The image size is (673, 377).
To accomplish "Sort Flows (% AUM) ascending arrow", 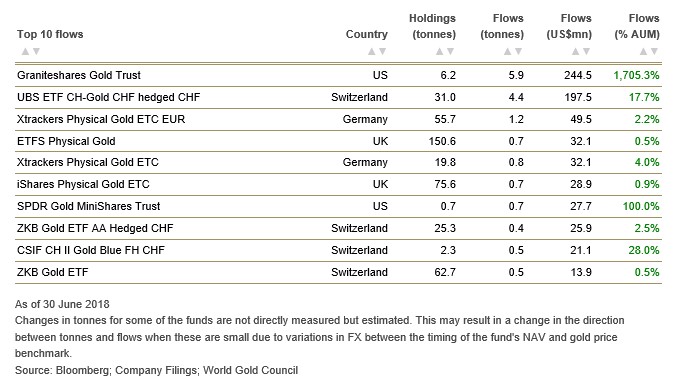I will [x=643, y=52].
